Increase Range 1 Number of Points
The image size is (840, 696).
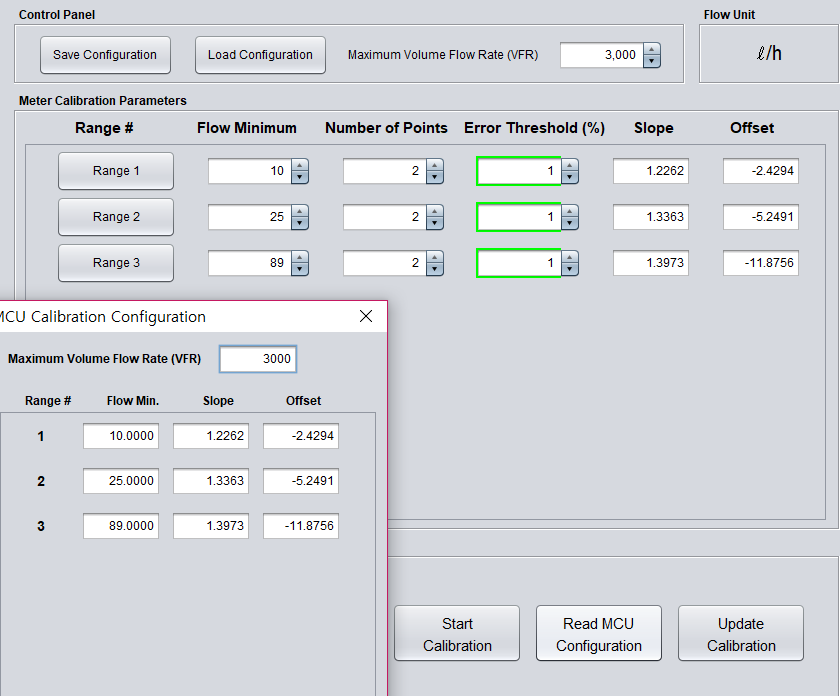click(435, 165)
